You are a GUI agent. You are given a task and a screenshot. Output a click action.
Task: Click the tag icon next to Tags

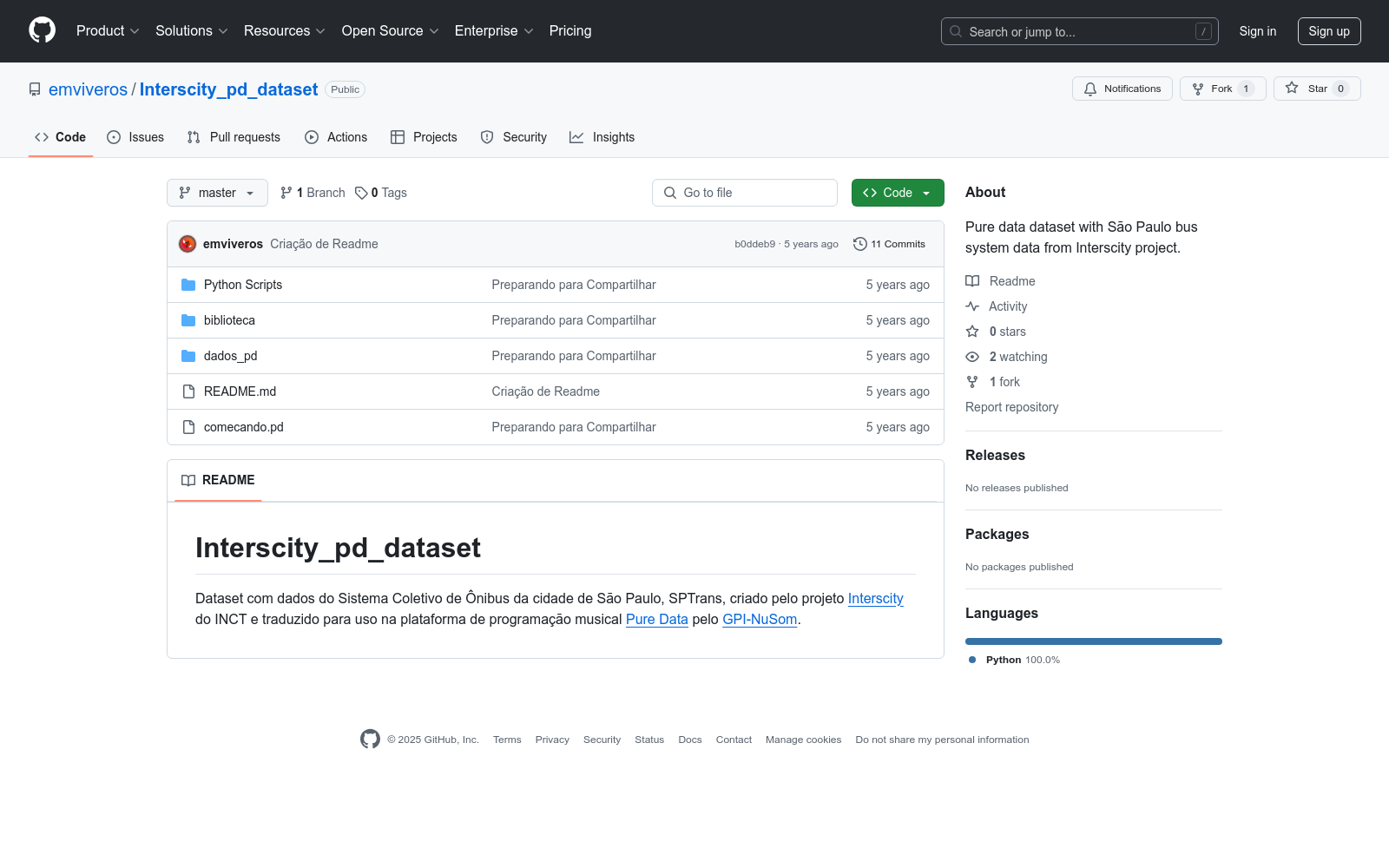pos(361,193)
